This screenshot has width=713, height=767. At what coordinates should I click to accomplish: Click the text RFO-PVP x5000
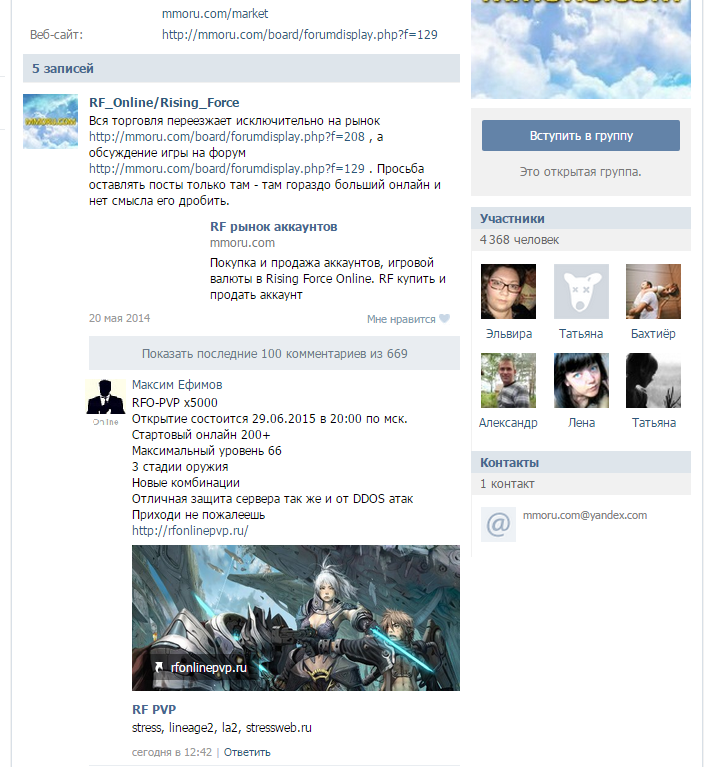click(175, 403)
